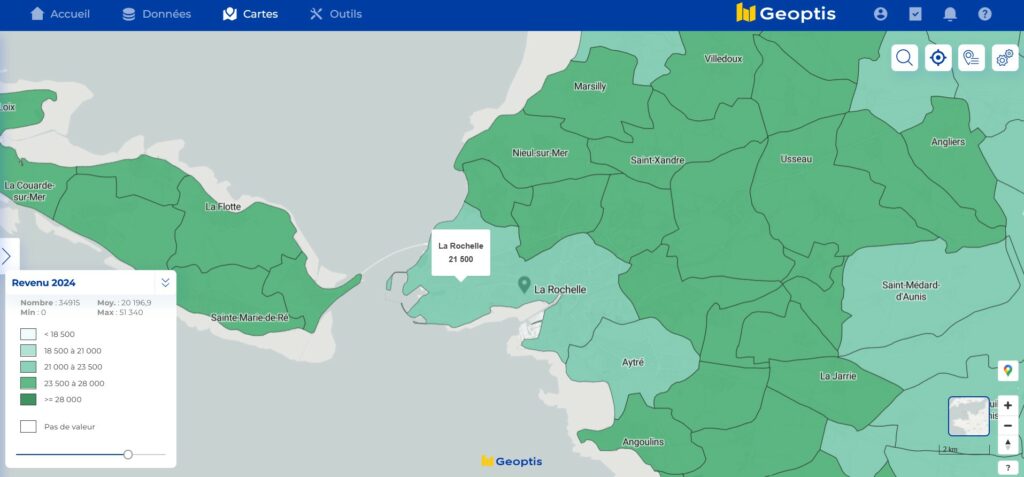This screenshot has height=477, width=1024.
Task: Zoom out with the minus button
Action: click(x=1008, y=425)
